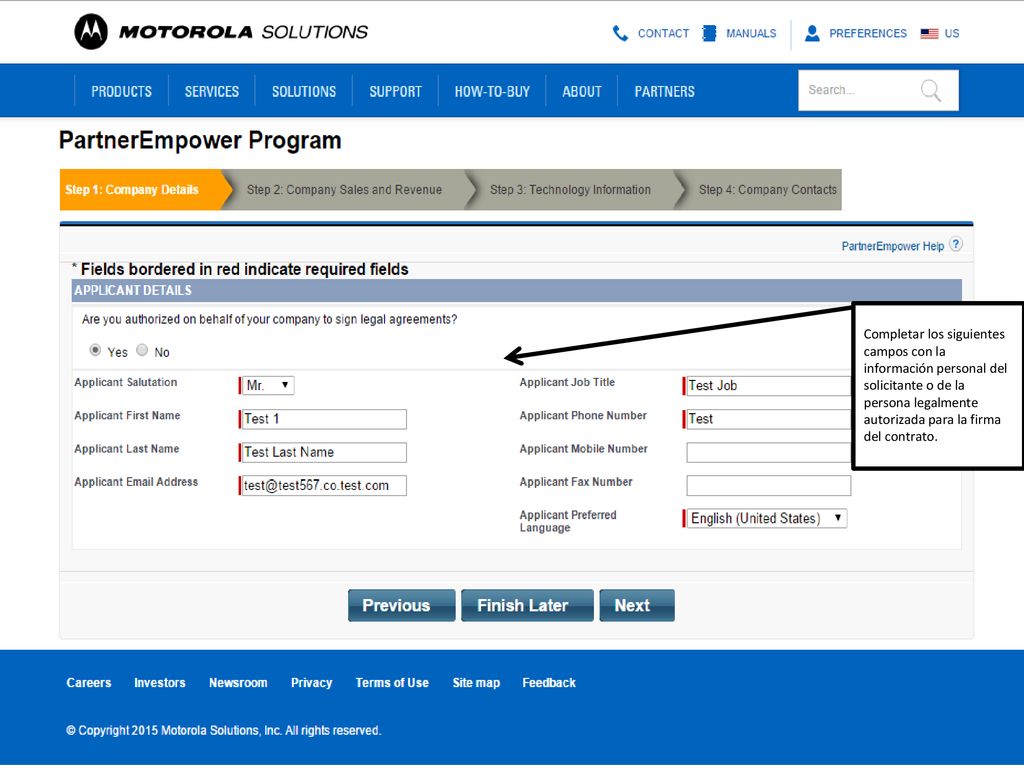
Task: Click the Applicant First Name field
Action: tap(323, 419)
